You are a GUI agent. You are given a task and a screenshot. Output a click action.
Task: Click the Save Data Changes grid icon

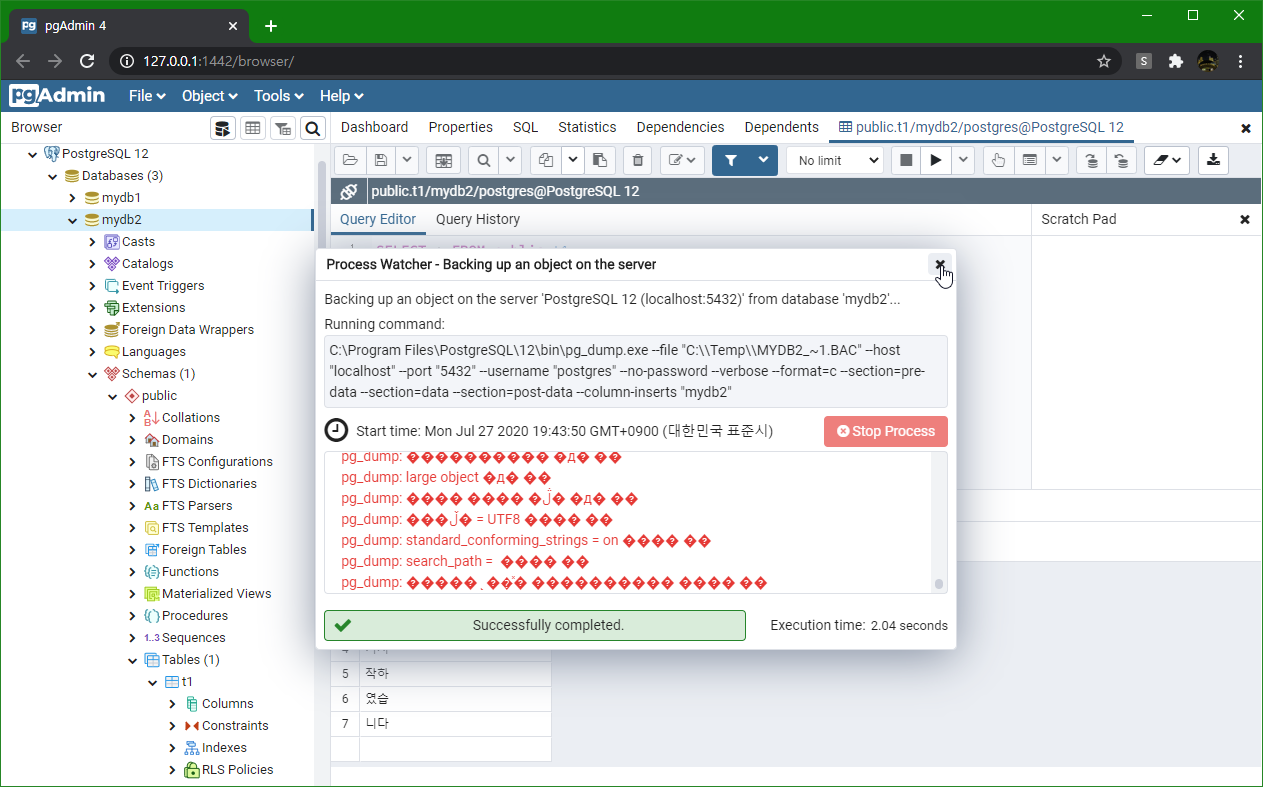(443, 160)
